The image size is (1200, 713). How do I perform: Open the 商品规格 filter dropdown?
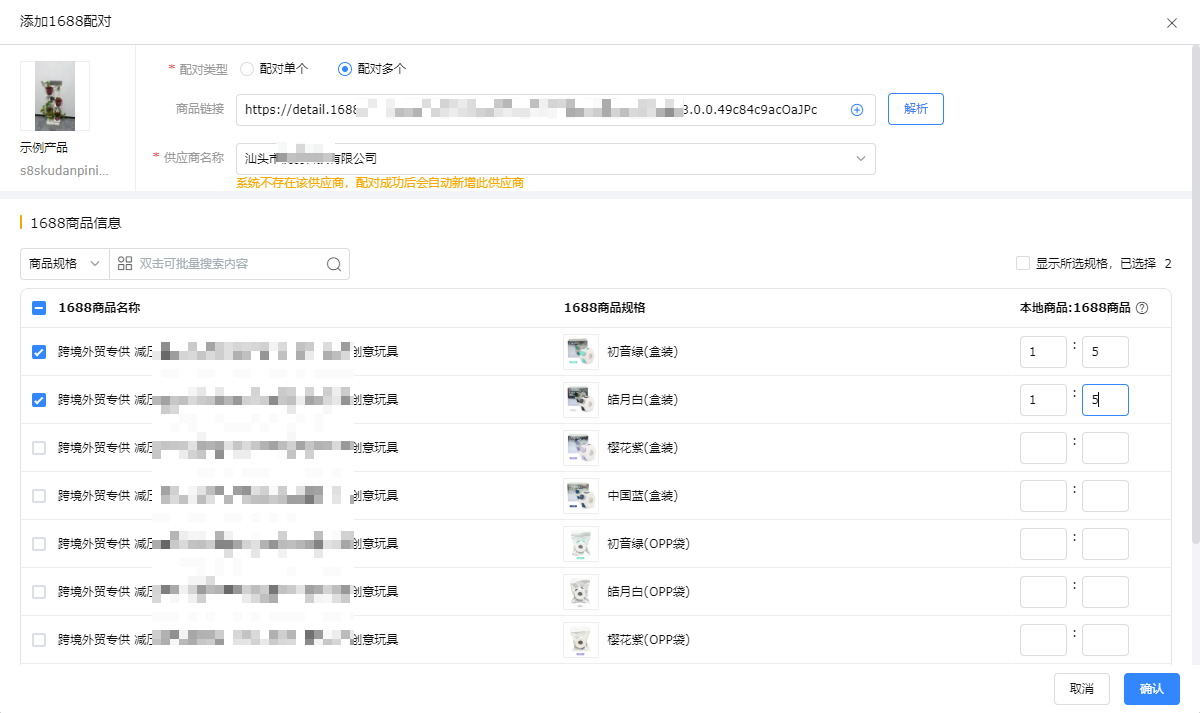point(65,264)
